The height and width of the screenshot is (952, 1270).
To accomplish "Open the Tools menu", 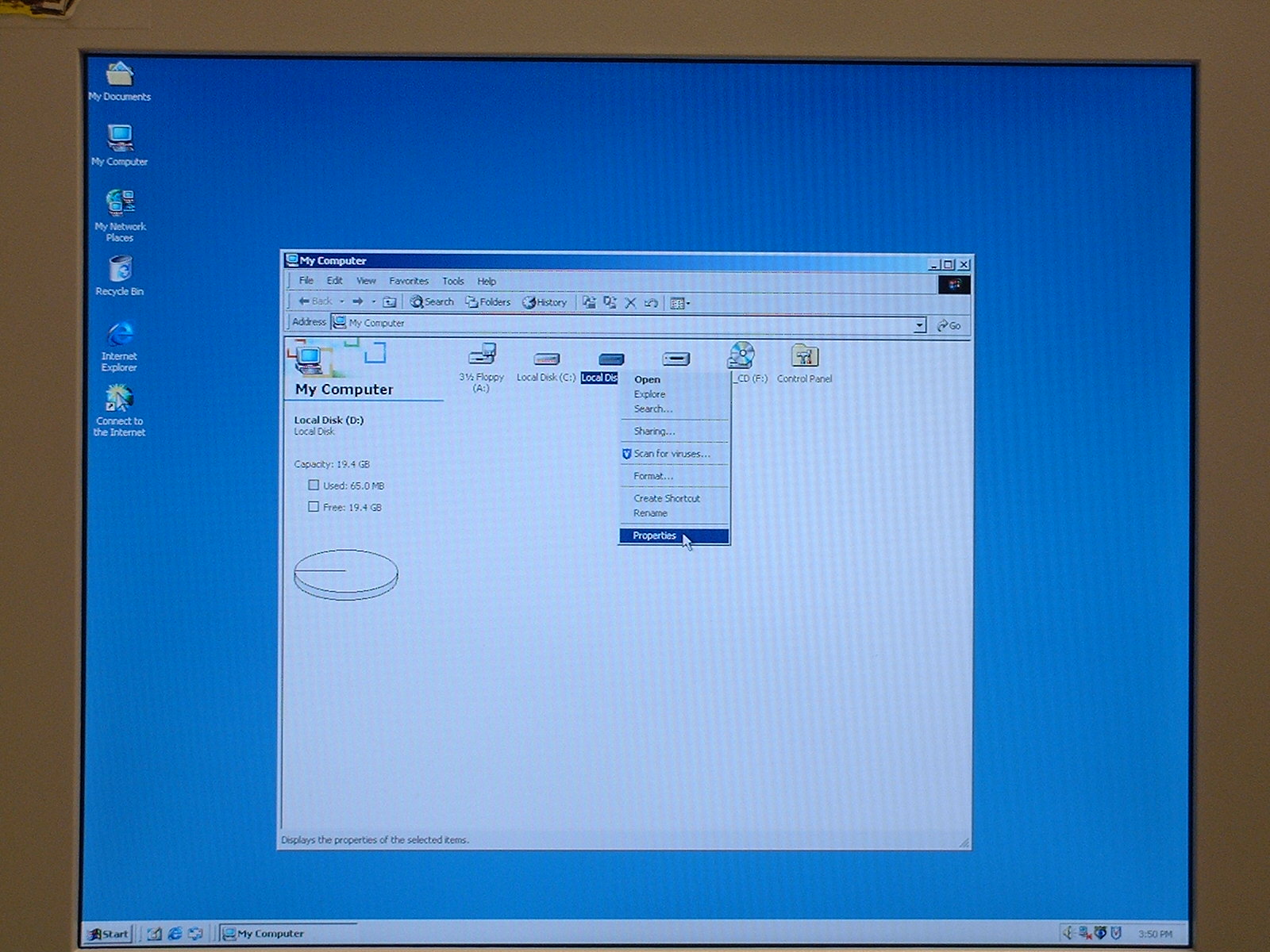I will tap(452, 281).
